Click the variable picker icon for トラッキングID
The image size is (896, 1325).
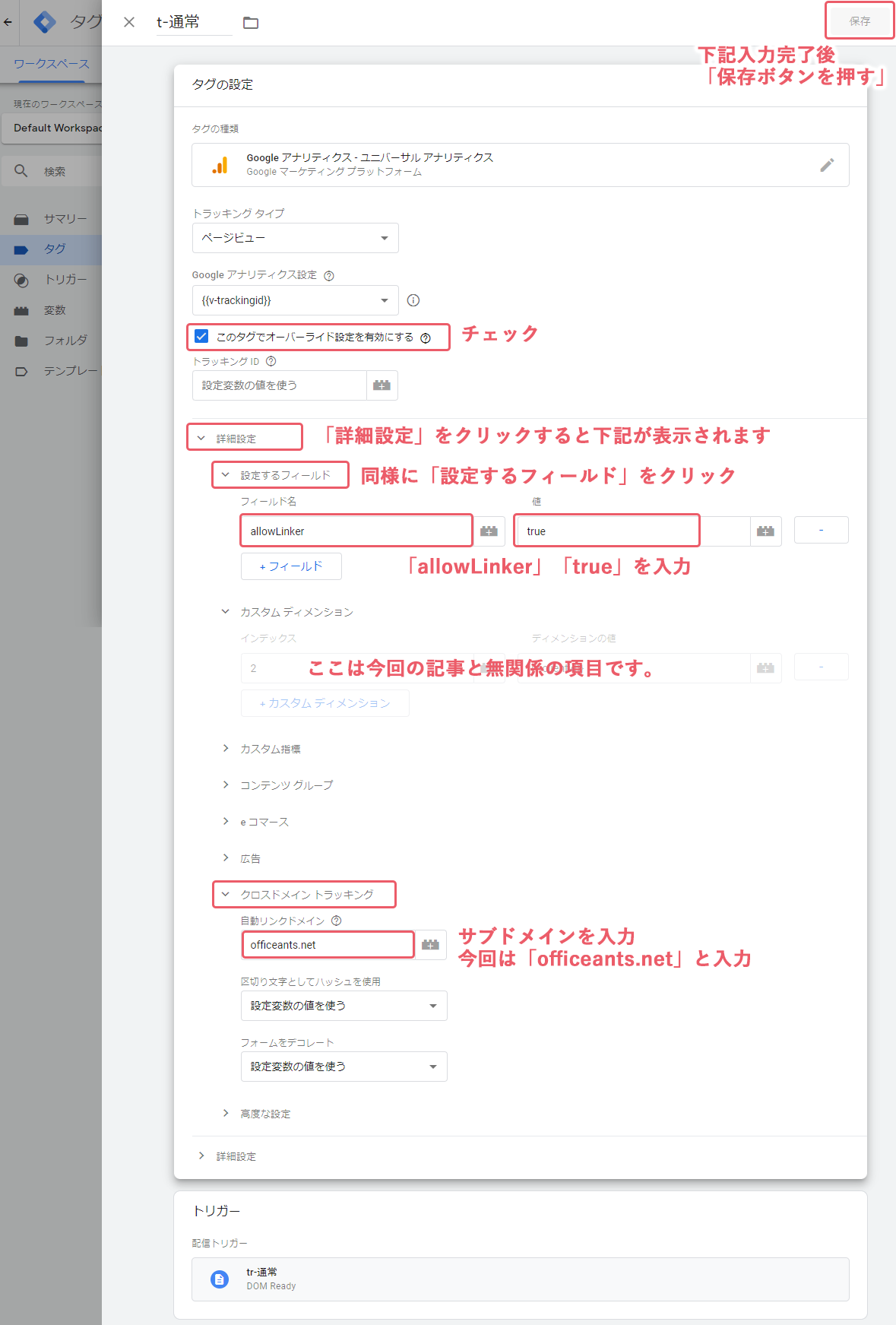click(x=382, y=385)
